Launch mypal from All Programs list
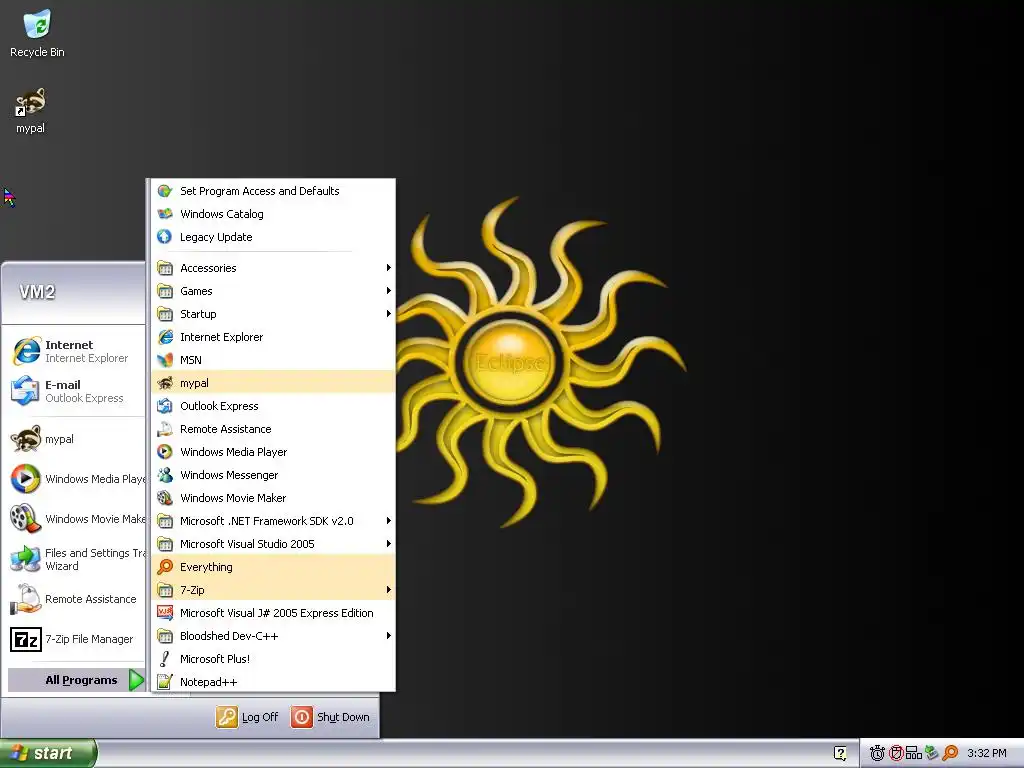 pos(273,383)
